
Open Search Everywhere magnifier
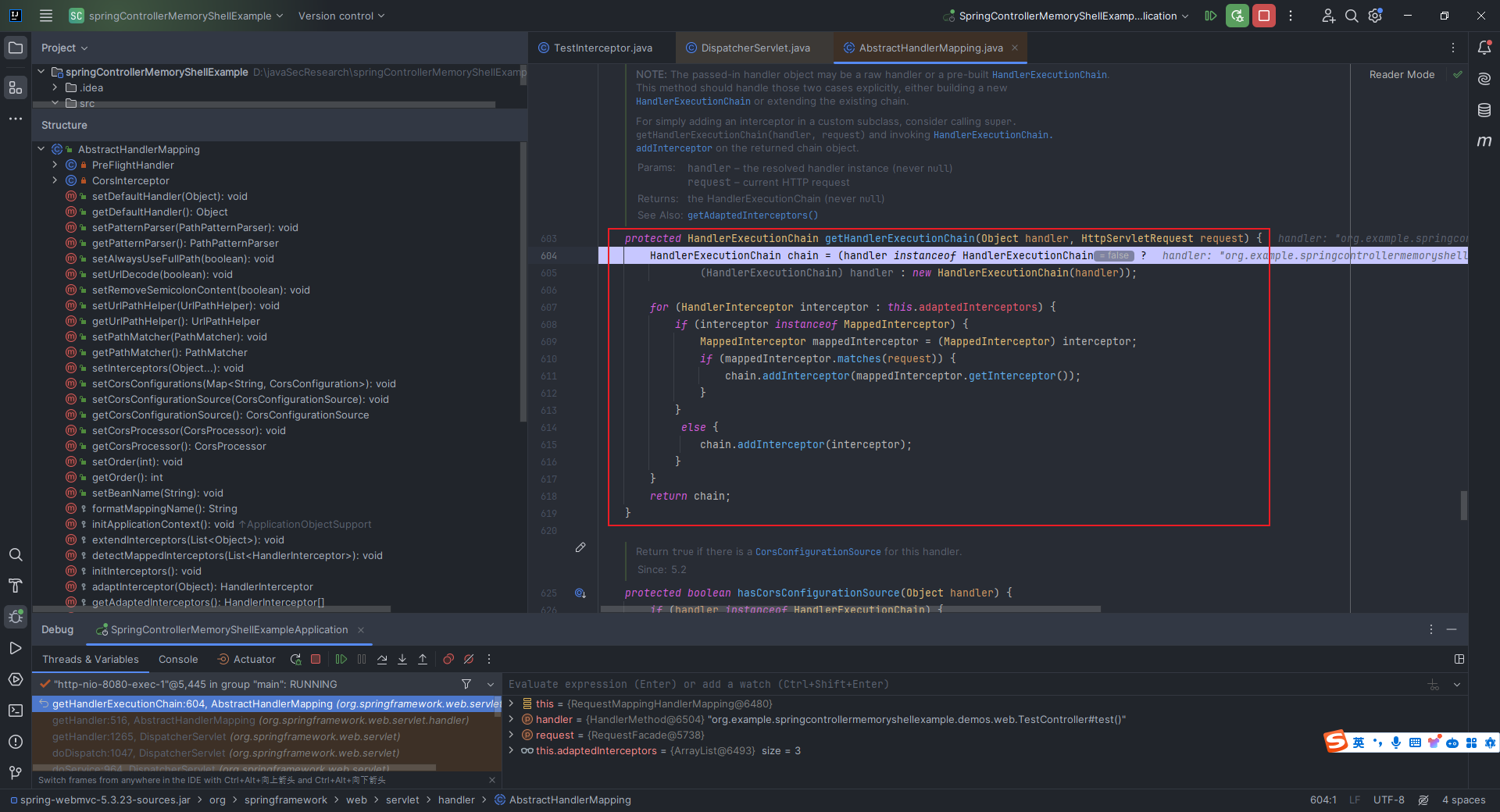[x=1352, y=16]
